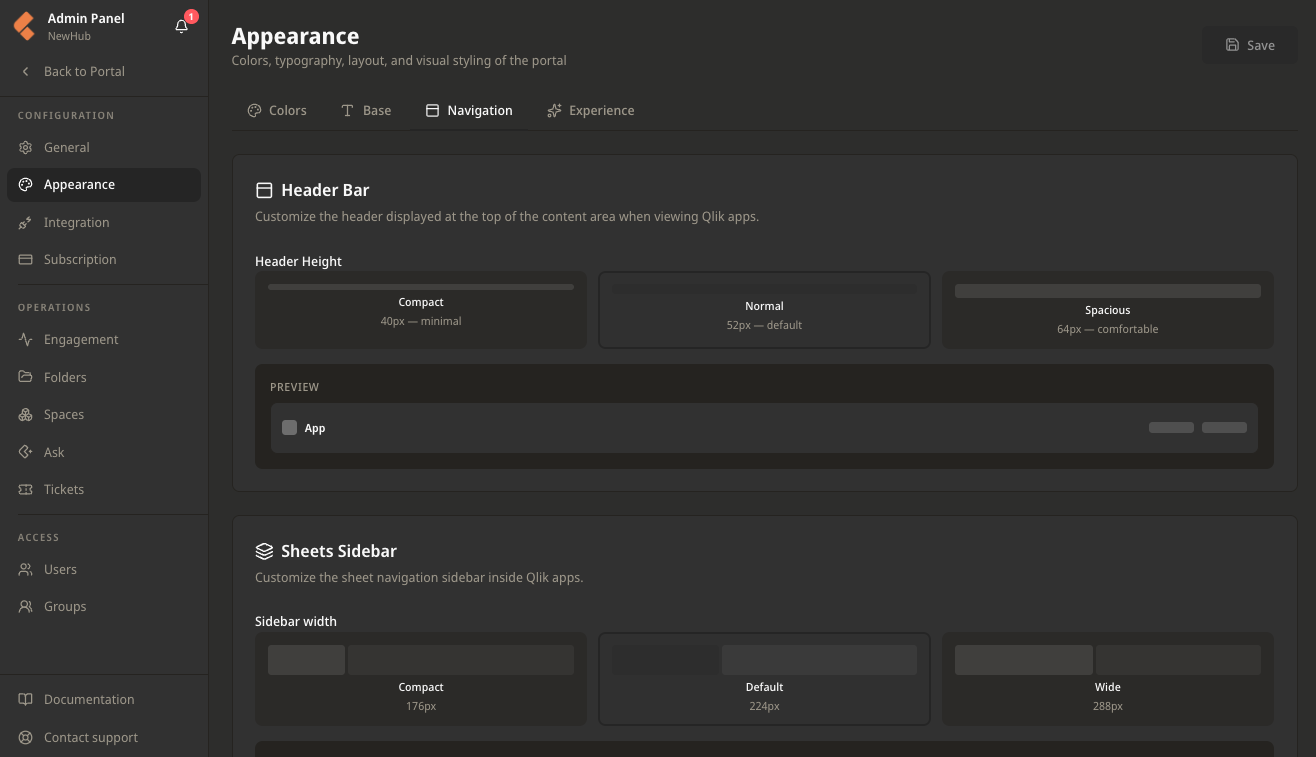Switch to the Experience tab
Screen dimensions: 1316x757
[x=591, y=111]
